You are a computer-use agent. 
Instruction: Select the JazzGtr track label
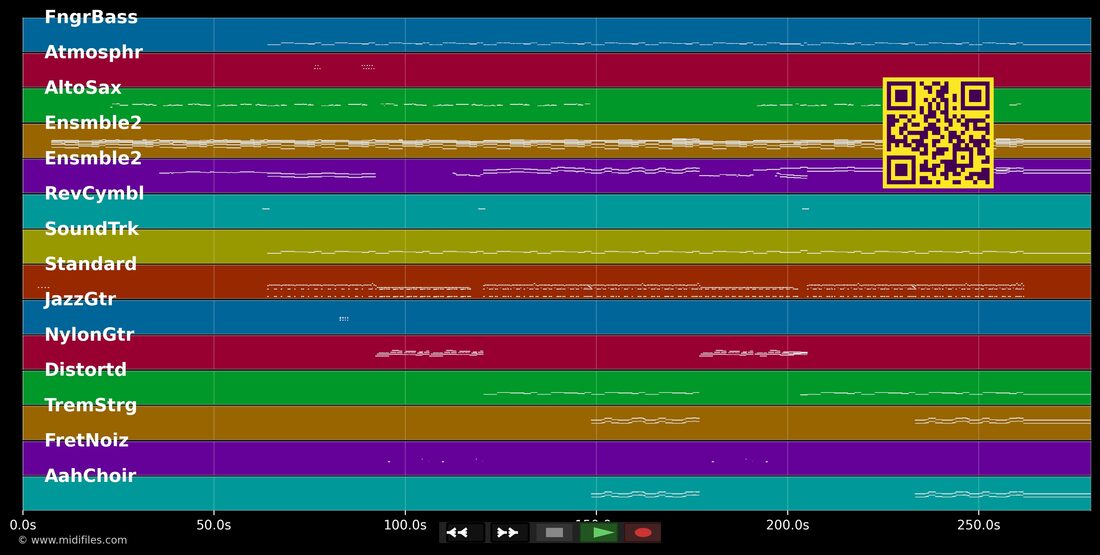(80, 299)
